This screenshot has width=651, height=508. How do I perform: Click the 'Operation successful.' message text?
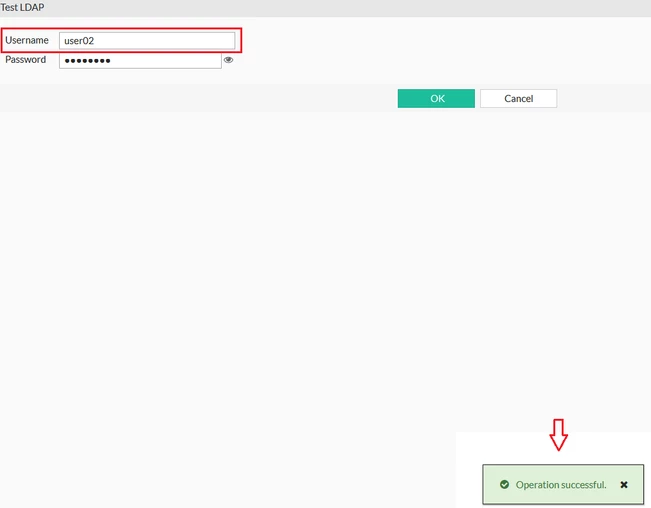[x=561, y=485]
